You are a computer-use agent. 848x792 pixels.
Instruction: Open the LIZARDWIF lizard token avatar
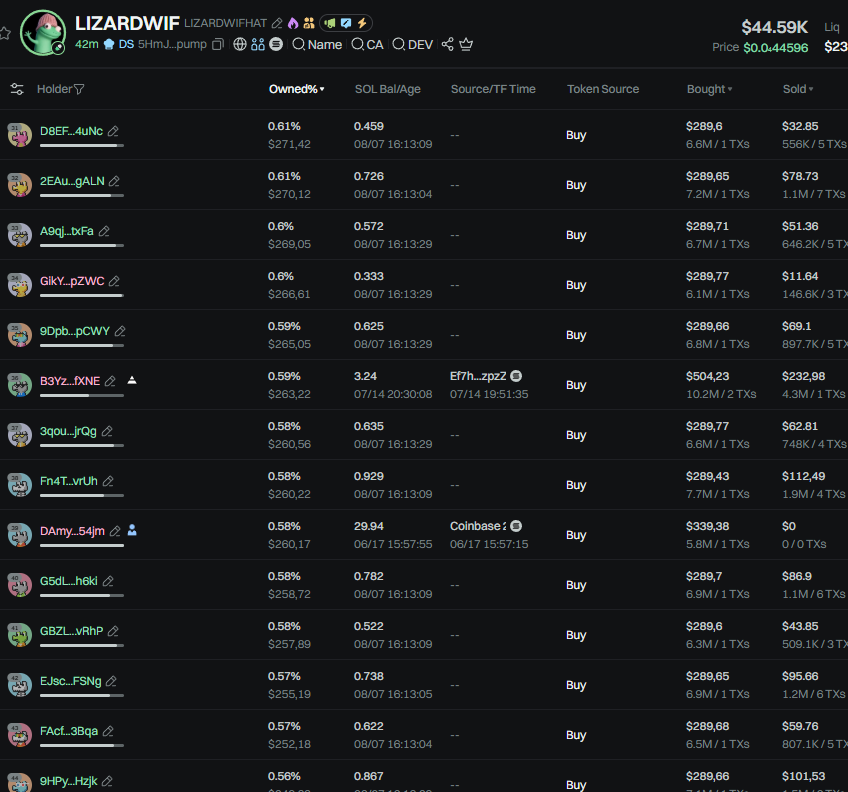[43, 32]
